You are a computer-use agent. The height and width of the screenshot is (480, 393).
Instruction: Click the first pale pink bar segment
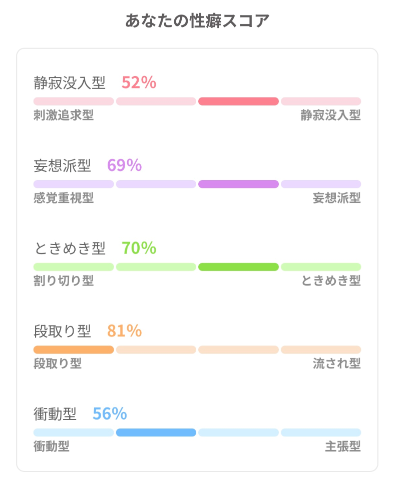(x=73, y=101)
